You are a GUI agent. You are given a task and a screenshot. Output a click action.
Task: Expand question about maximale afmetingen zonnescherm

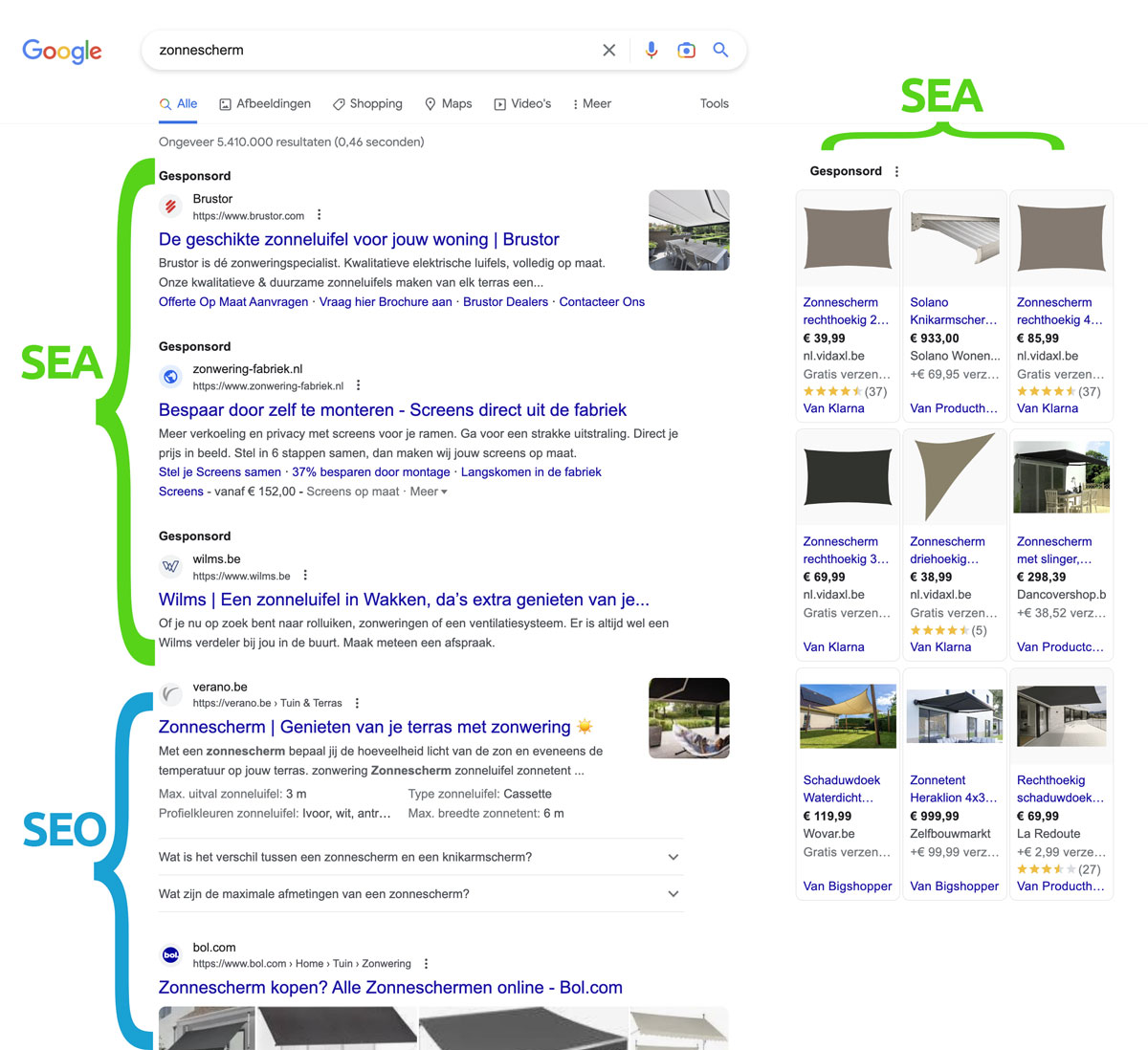(x=421, y=894)
